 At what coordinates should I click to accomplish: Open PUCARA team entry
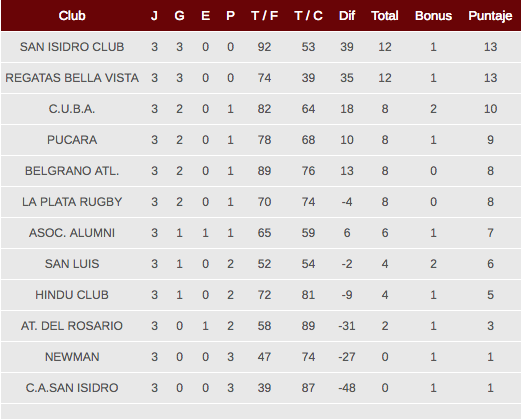(x=72, y=140)
